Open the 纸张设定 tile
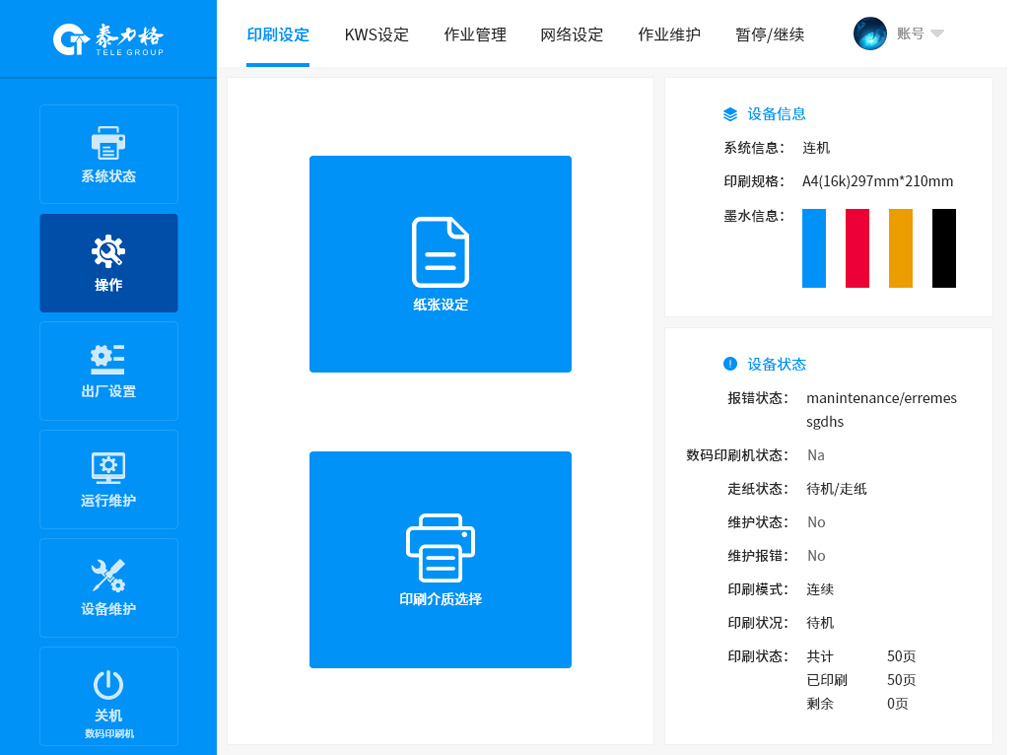1009x755 pixels. tap(440, 264)
